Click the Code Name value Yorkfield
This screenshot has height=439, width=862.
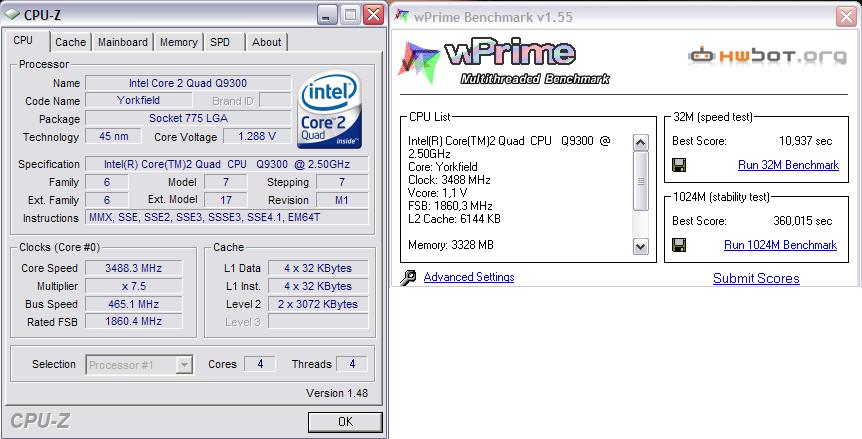(x=139, y=100)
